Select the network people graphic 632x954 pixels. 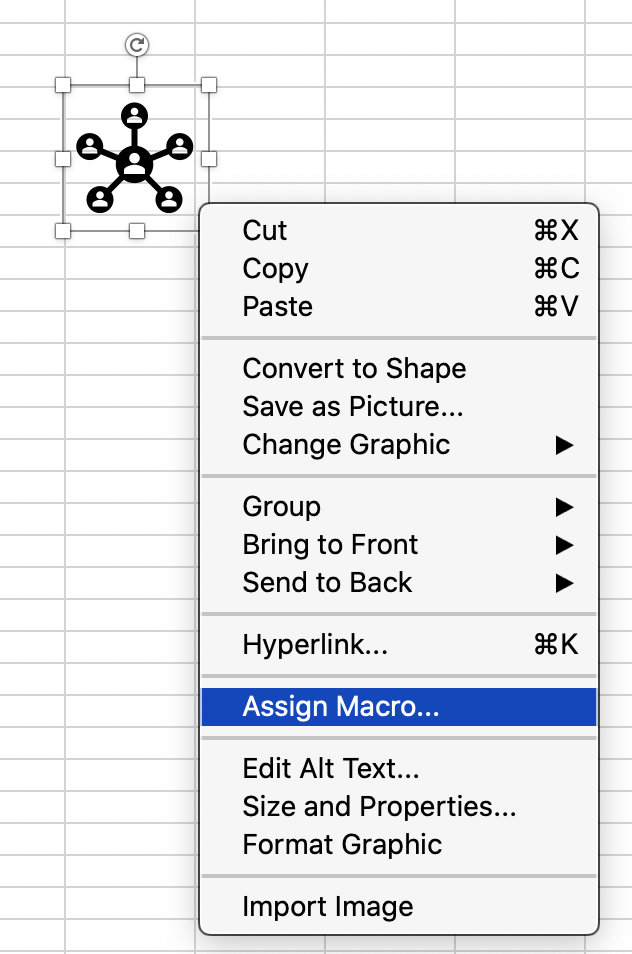point(134,158)
